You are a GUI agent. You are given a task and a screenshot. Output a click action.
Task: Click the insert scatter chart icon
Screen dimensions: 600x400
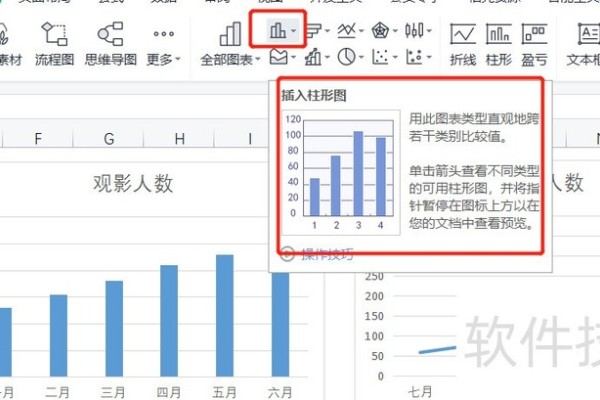[380, 57]
